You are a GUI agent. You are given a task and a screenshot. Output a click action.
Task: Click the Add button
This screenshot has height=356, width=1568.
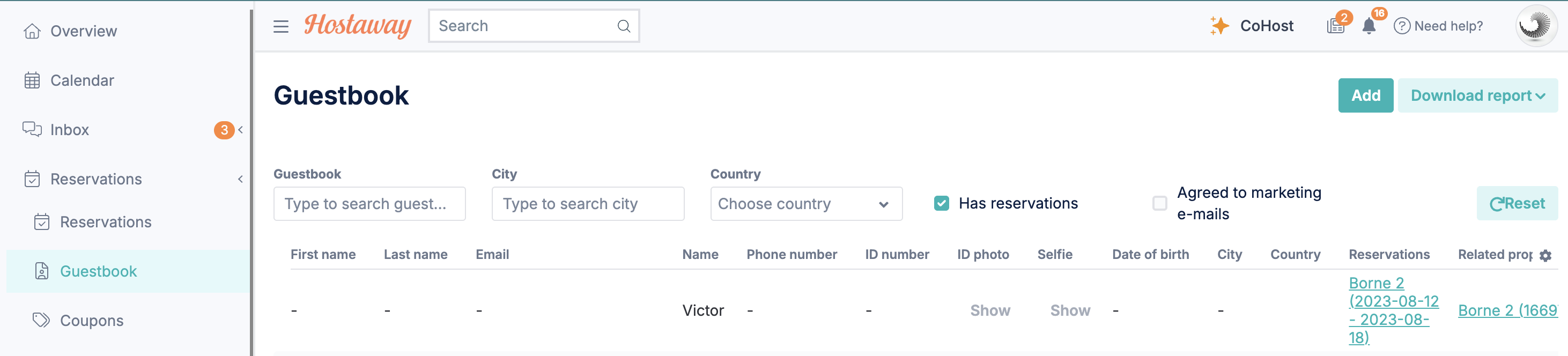pos(1365,95)
